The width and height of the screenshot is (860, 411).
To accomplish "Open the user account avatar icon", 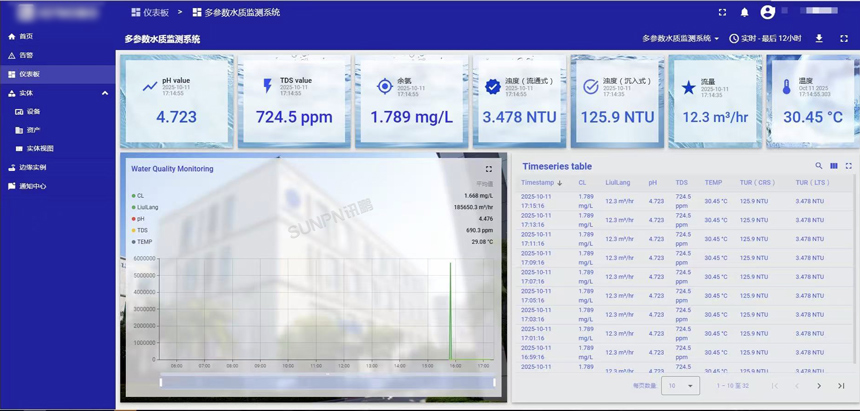I will [768, 12].
